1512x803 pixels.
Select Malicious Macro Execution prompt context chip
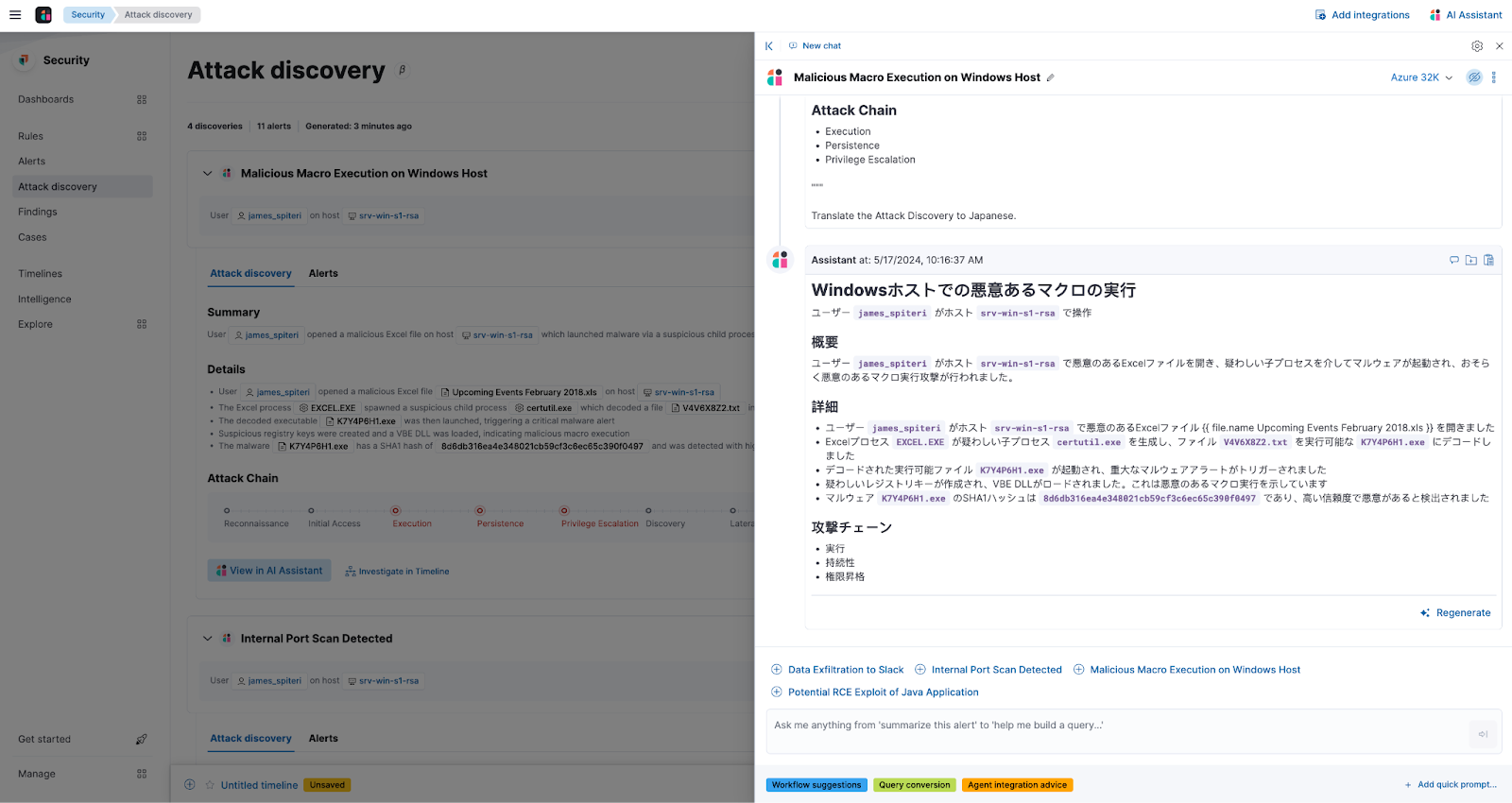coord(1187,670)
